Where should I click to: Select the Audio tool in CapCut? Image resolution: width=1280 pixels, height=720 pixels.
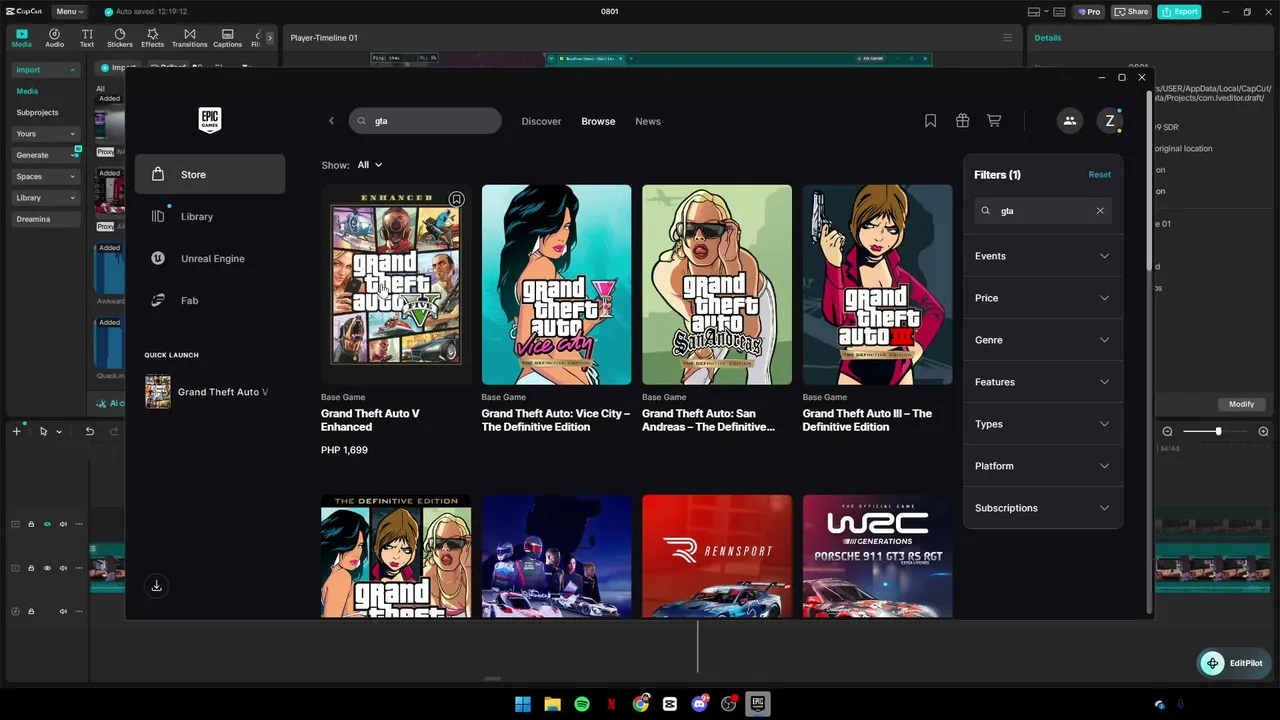pos(54,38)
